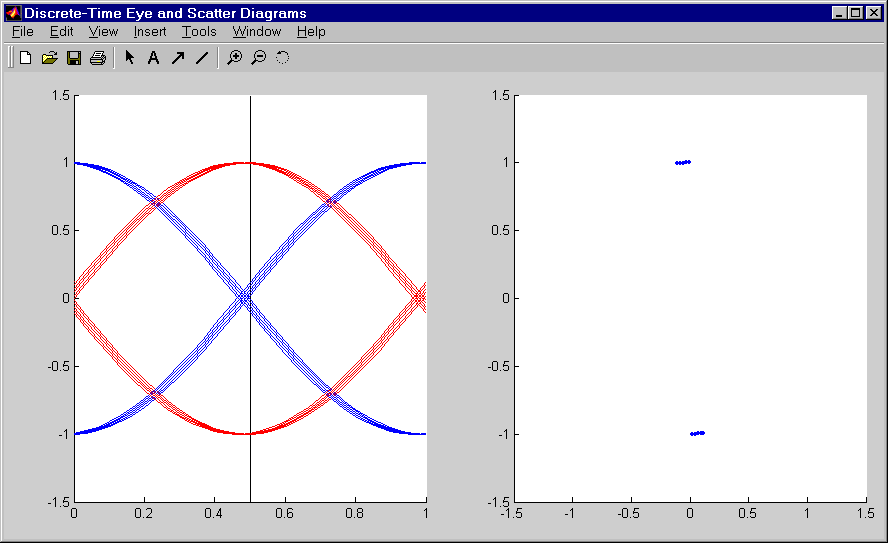Click the New Figure toolbar icon
The image size is (888, 543).
click(x=26, y=58)
